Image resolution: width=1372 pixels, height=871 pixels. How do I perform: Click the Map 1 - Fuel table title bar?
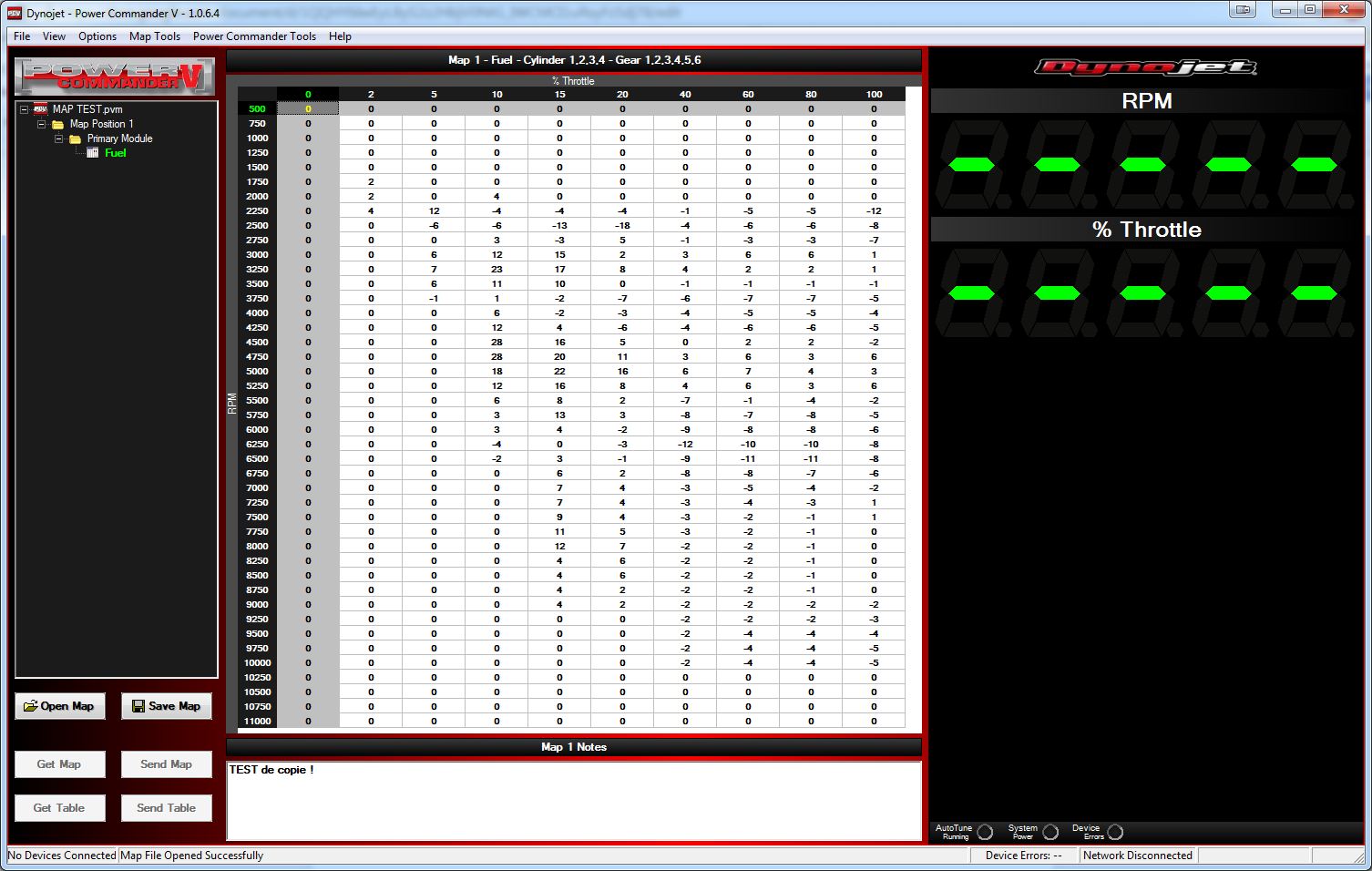574,60
